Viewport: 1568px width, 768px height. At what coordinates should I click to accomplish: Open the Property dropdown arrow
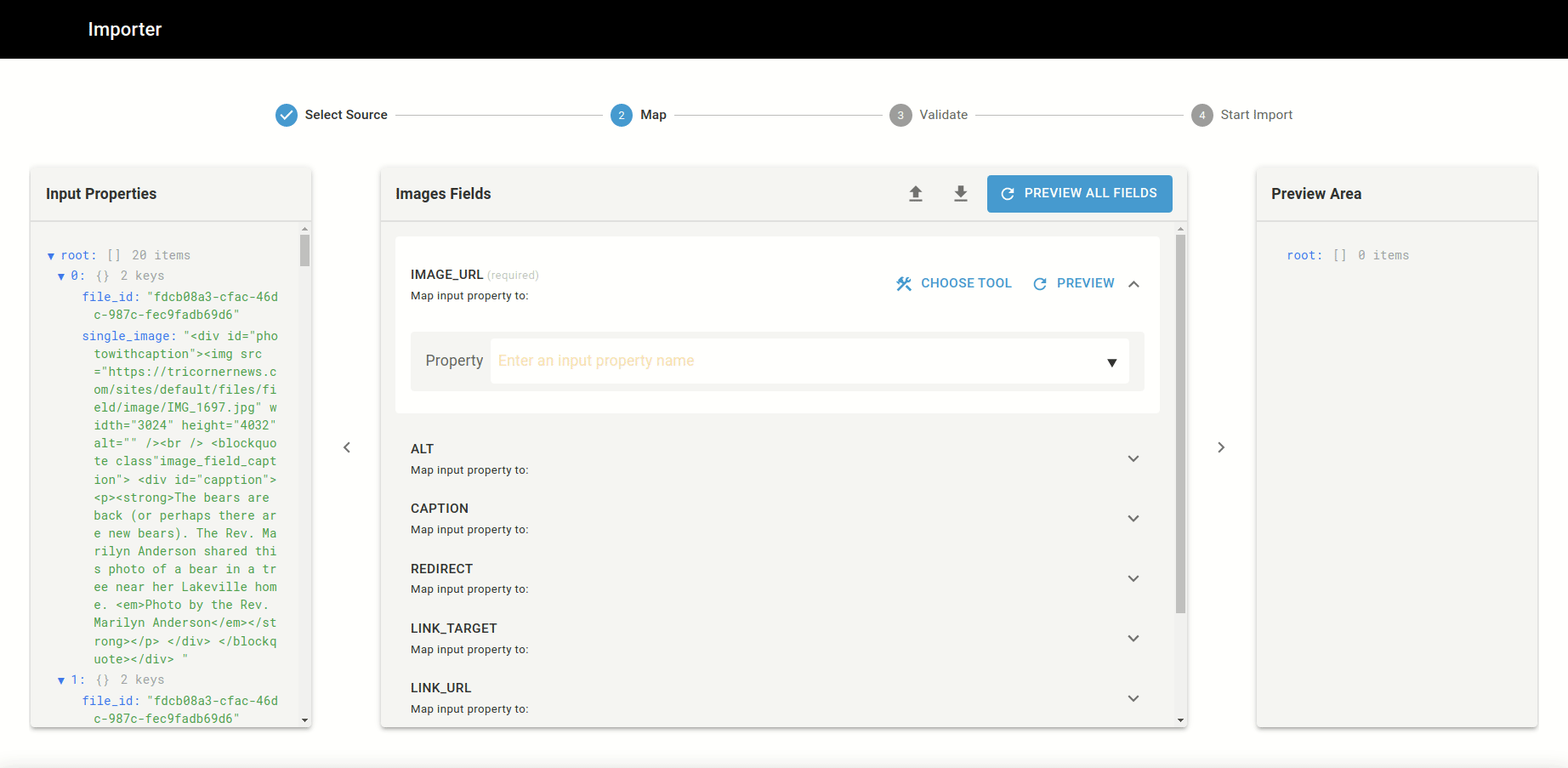tap(1111, 362)
